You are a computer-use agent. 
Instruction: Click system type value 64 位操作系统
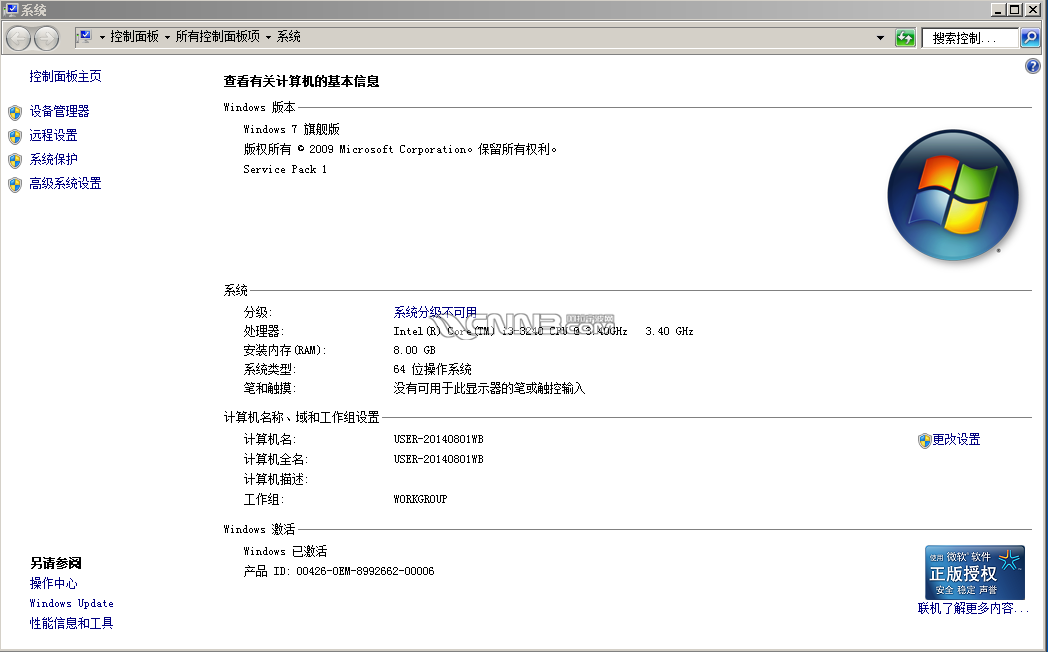(x=432, y=369)
